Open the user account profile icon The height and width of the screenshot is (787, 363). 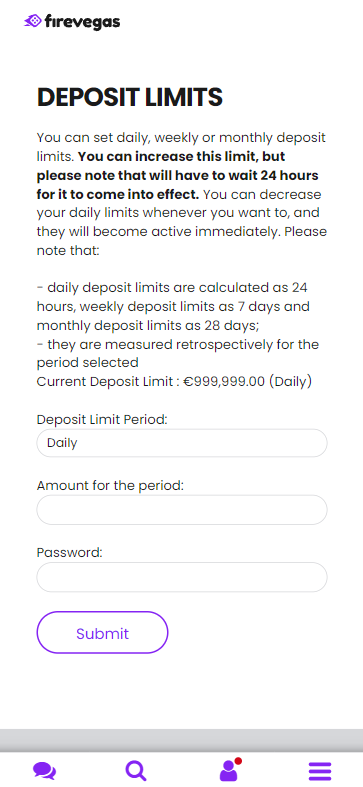[228, 770]
